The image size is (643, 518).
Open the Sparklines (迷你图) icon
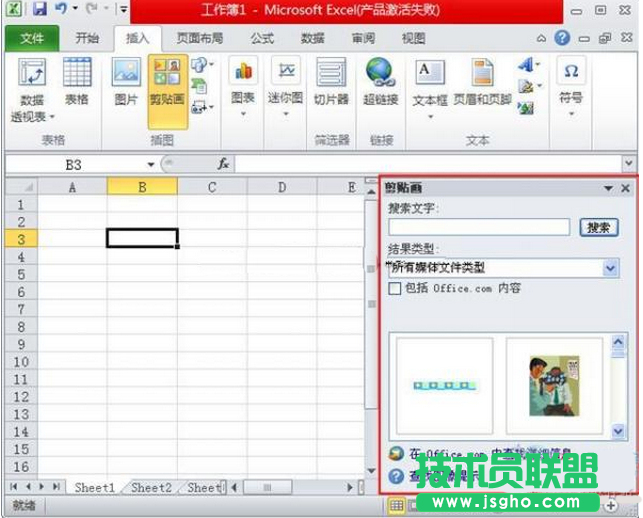click(286, 71)
